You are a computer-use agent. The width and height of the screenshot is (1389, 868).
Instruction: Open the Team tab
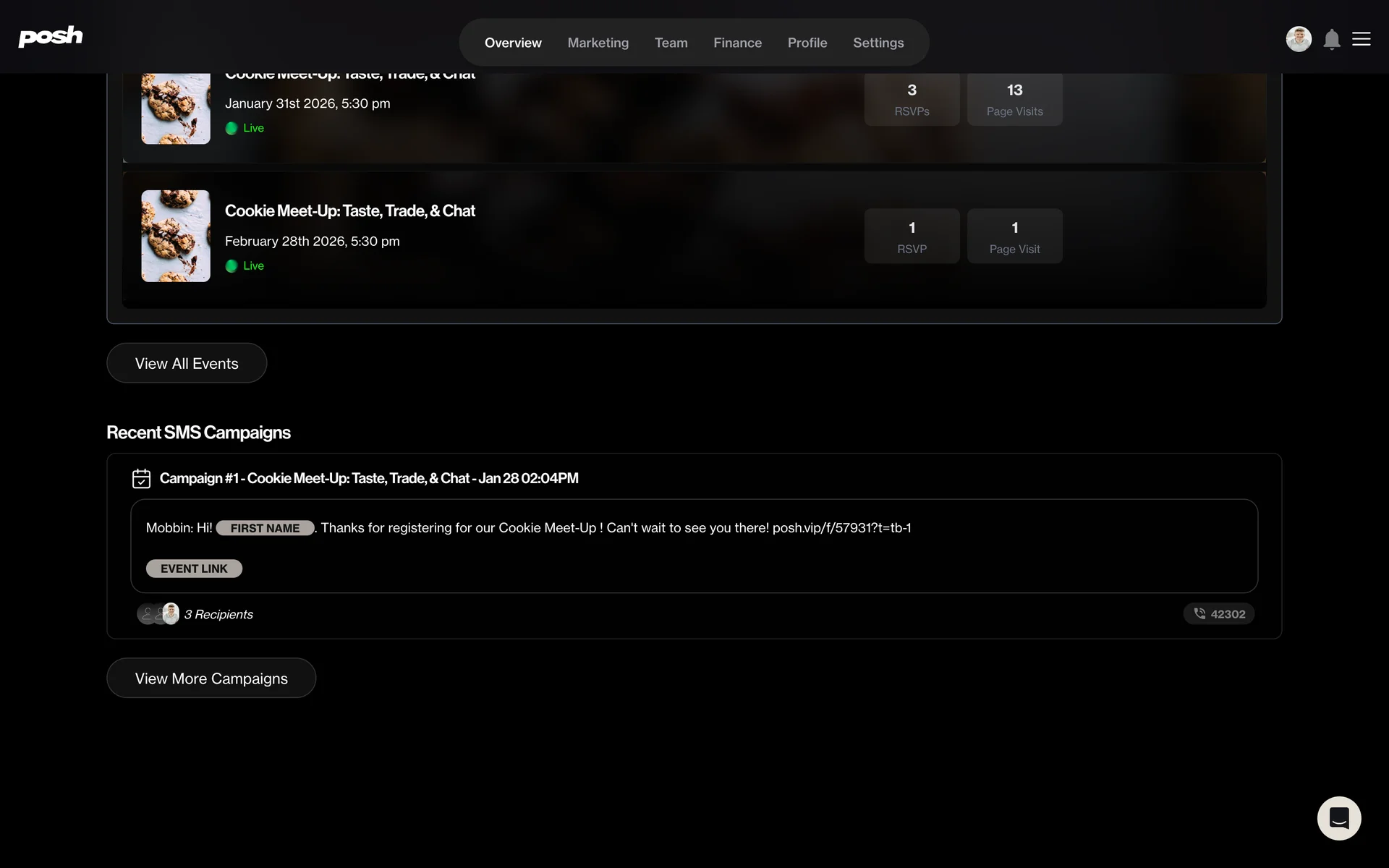point(671,43)
